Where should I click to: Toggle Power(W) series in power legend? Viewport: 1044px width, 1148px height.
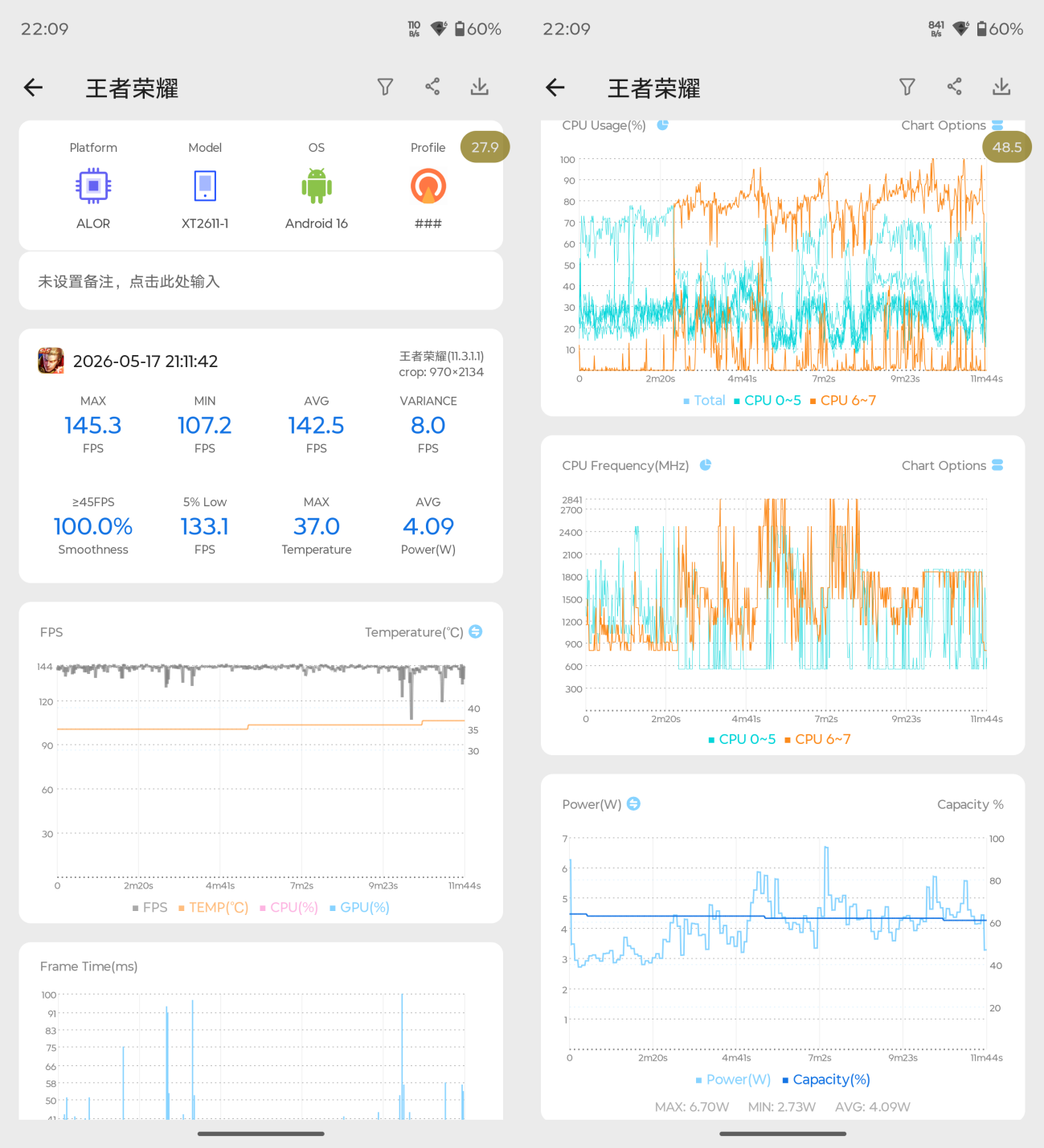[x=733, y=1080]
